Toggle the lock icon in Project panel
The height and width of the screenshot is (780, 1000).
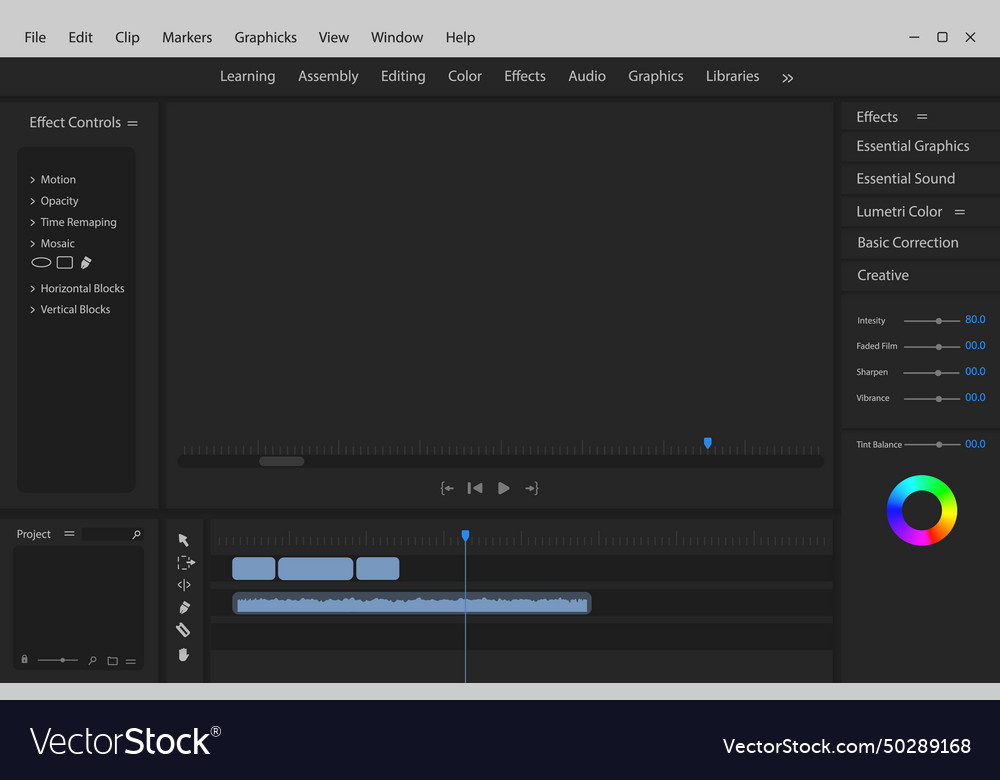point(24,660)
